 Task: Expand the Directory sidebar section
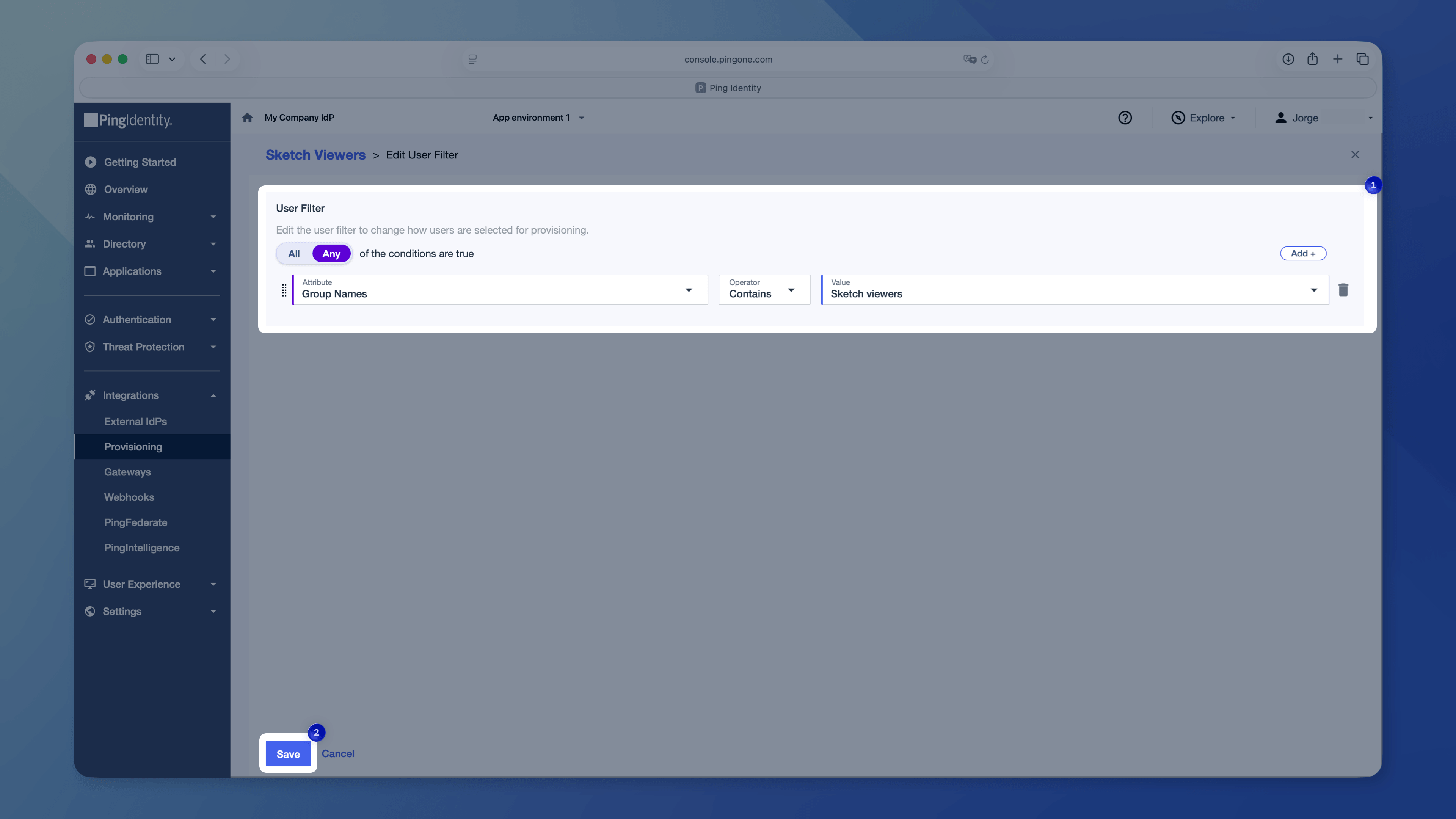click(x=213, y=244)
